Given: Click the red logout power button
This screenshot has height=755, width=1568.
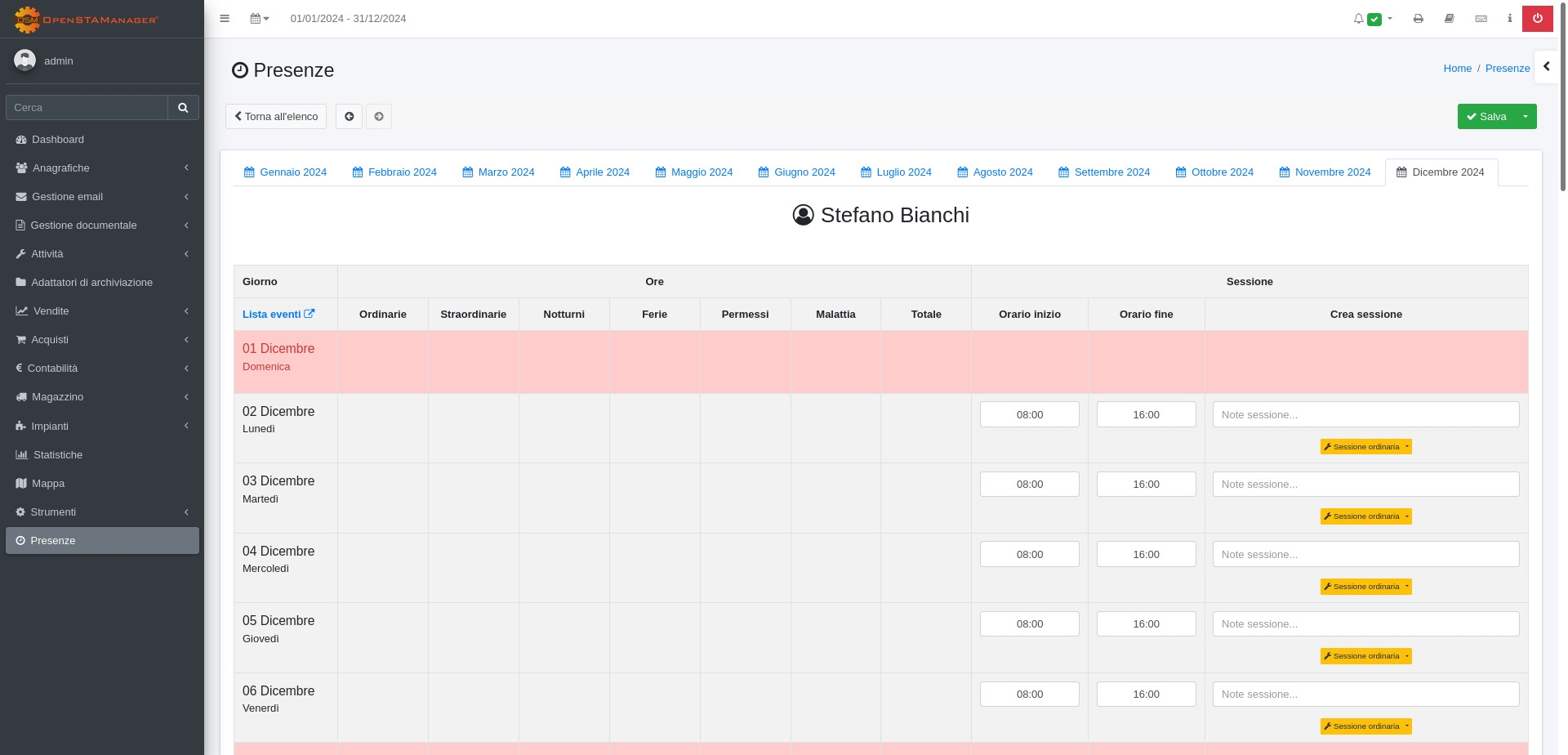Looking at the screenshot, I should 1538,18.
